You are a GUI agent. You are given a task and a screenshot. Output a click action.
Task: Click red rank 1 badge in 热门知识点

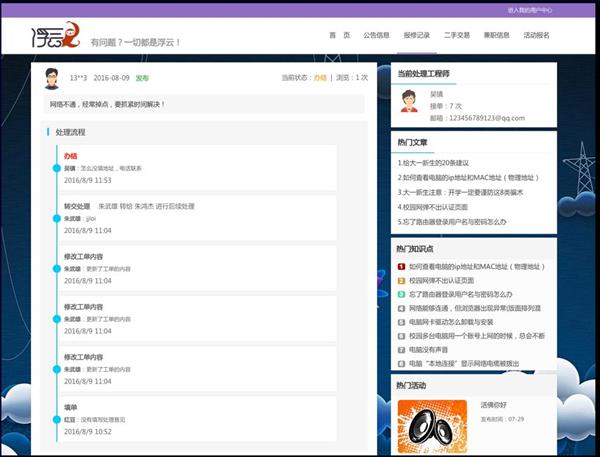(401, 267)
